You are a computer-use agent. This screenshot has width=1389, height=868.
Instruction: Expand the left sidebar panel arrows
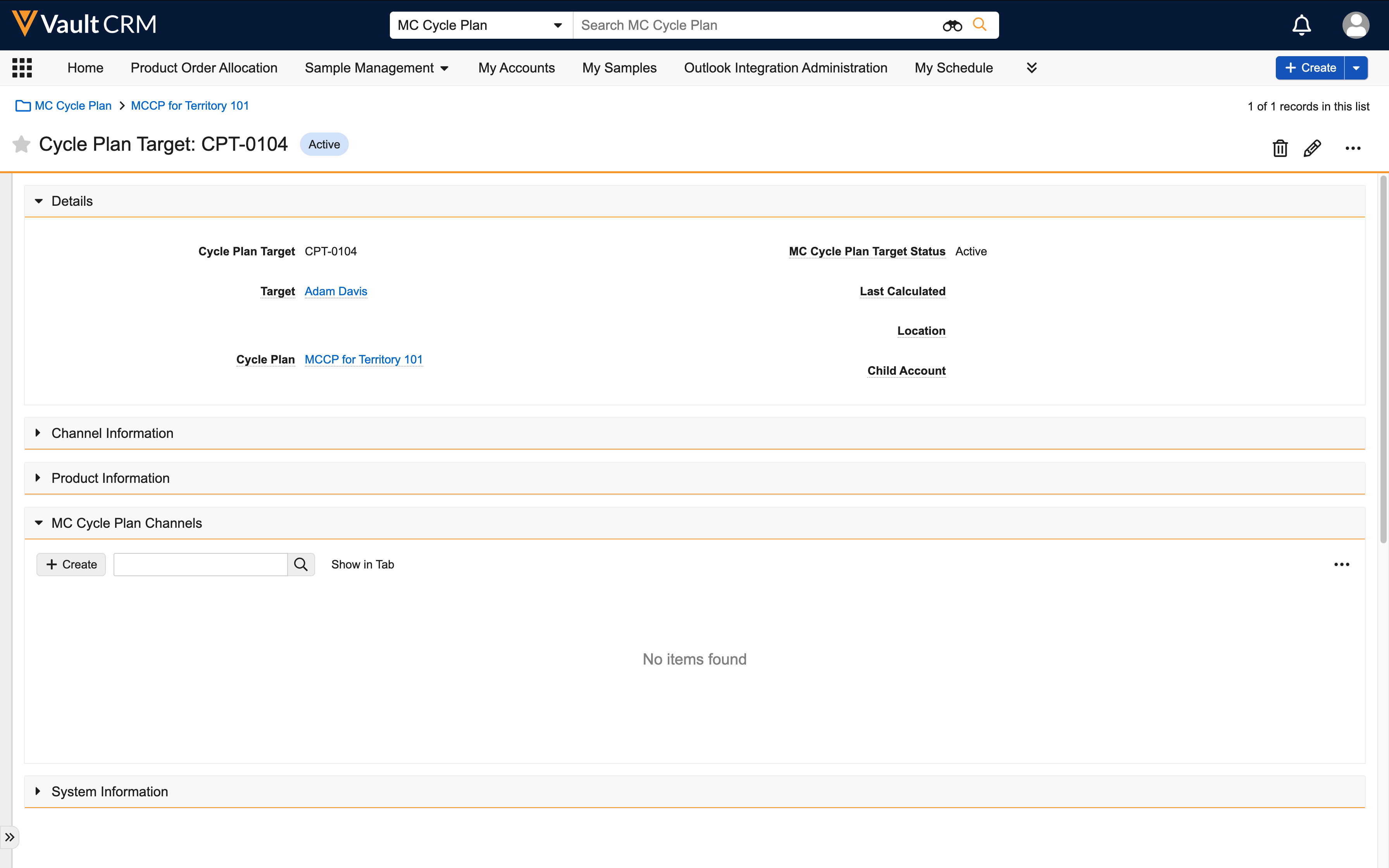10,837
